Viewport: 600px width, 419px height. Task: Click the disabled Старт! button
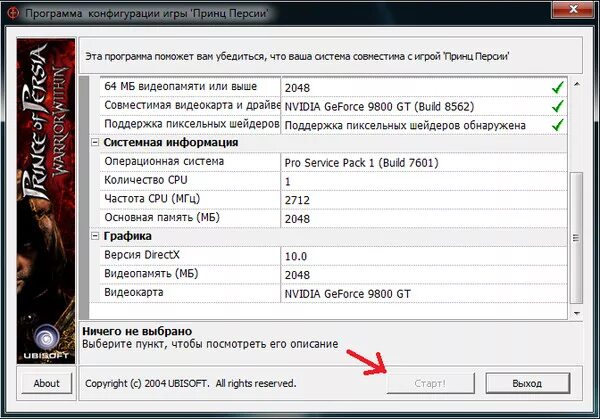(430, 383)
